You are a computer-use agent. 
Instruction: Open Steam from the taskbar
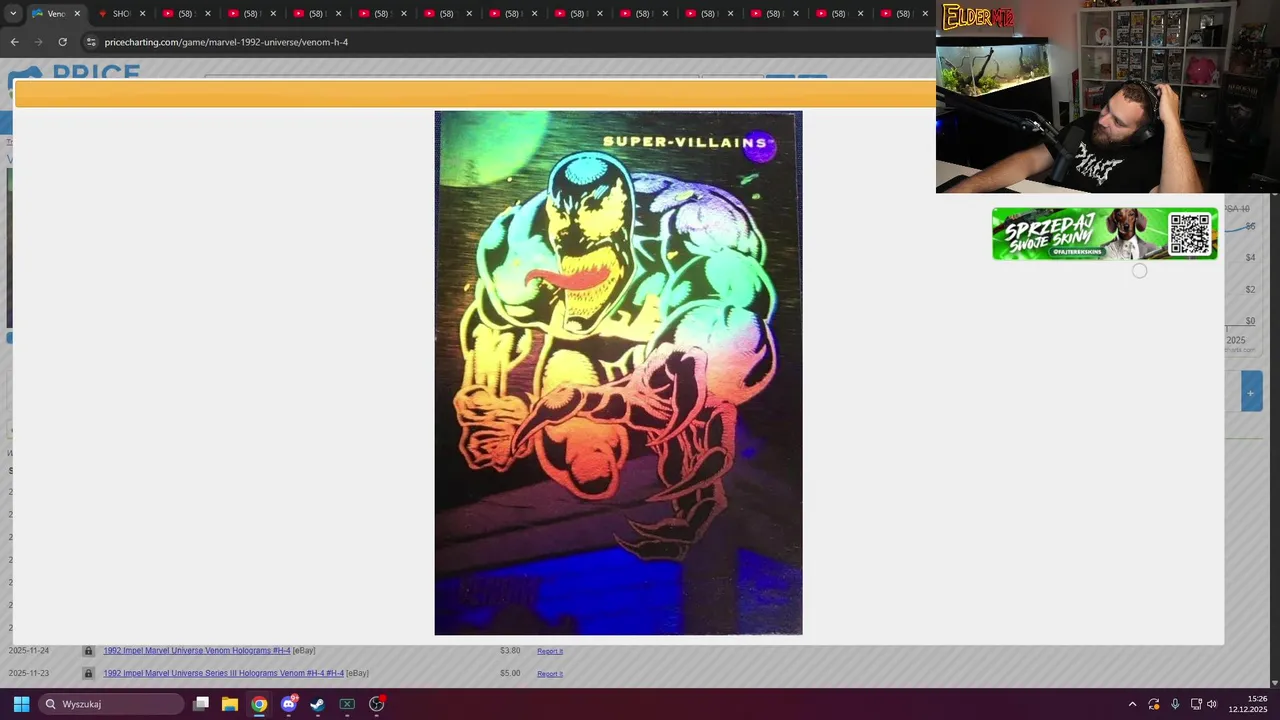pos(318,704)
